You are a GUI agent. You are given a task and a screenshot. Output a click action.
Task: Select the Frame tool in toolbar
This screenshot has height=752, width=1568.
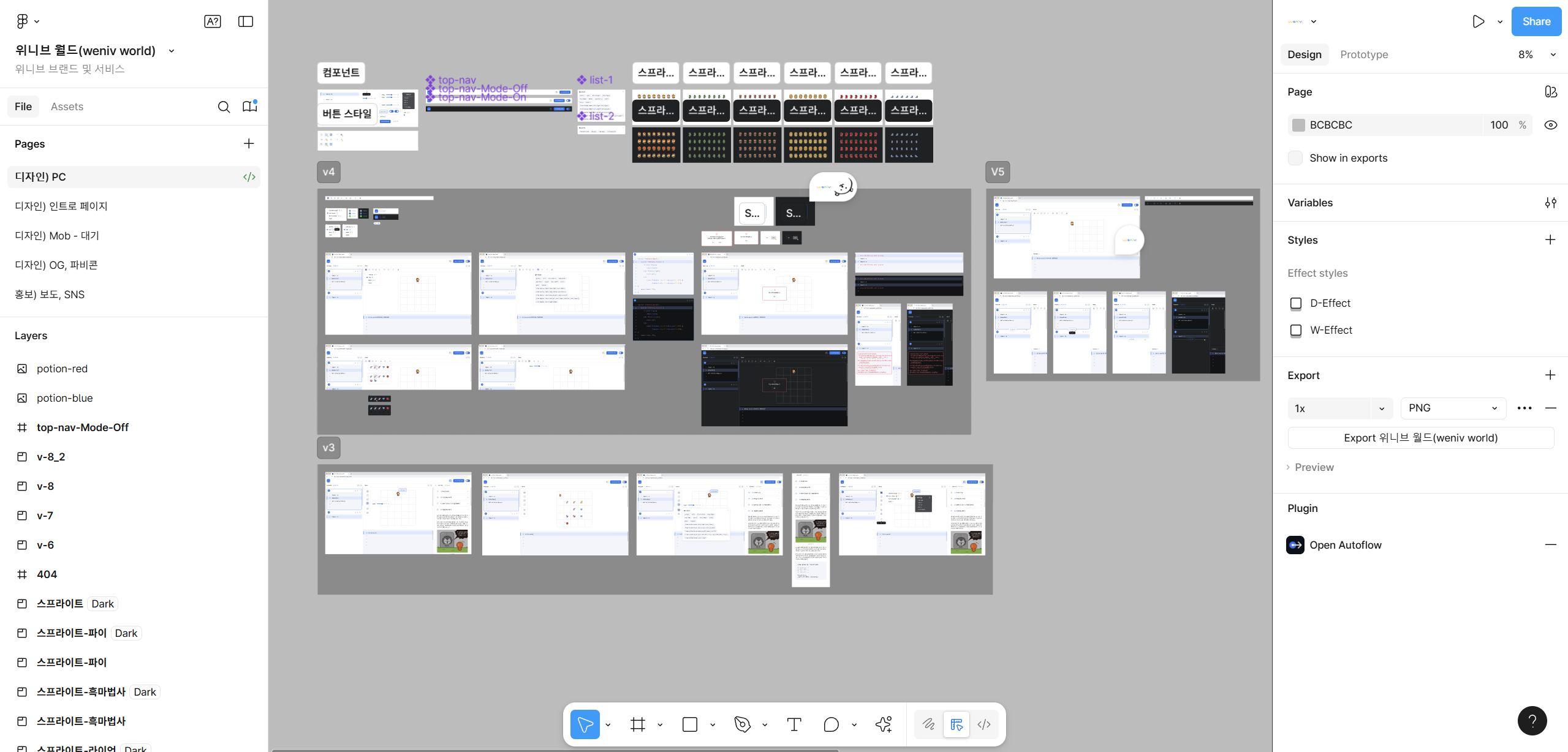pos(637,724)
